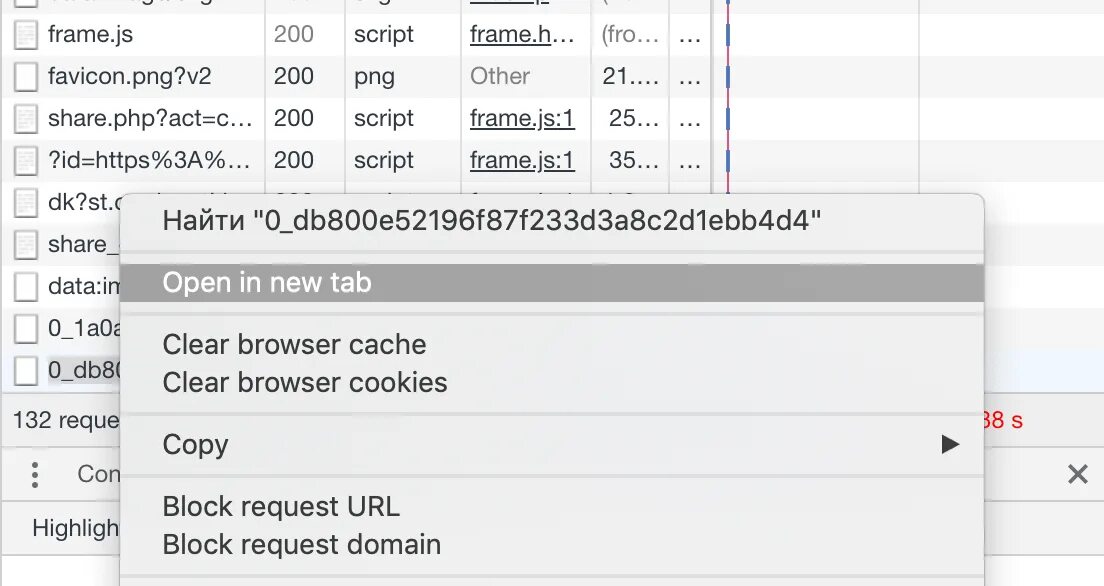Click the favicon.png?v2 request name

tap(129, 76)
